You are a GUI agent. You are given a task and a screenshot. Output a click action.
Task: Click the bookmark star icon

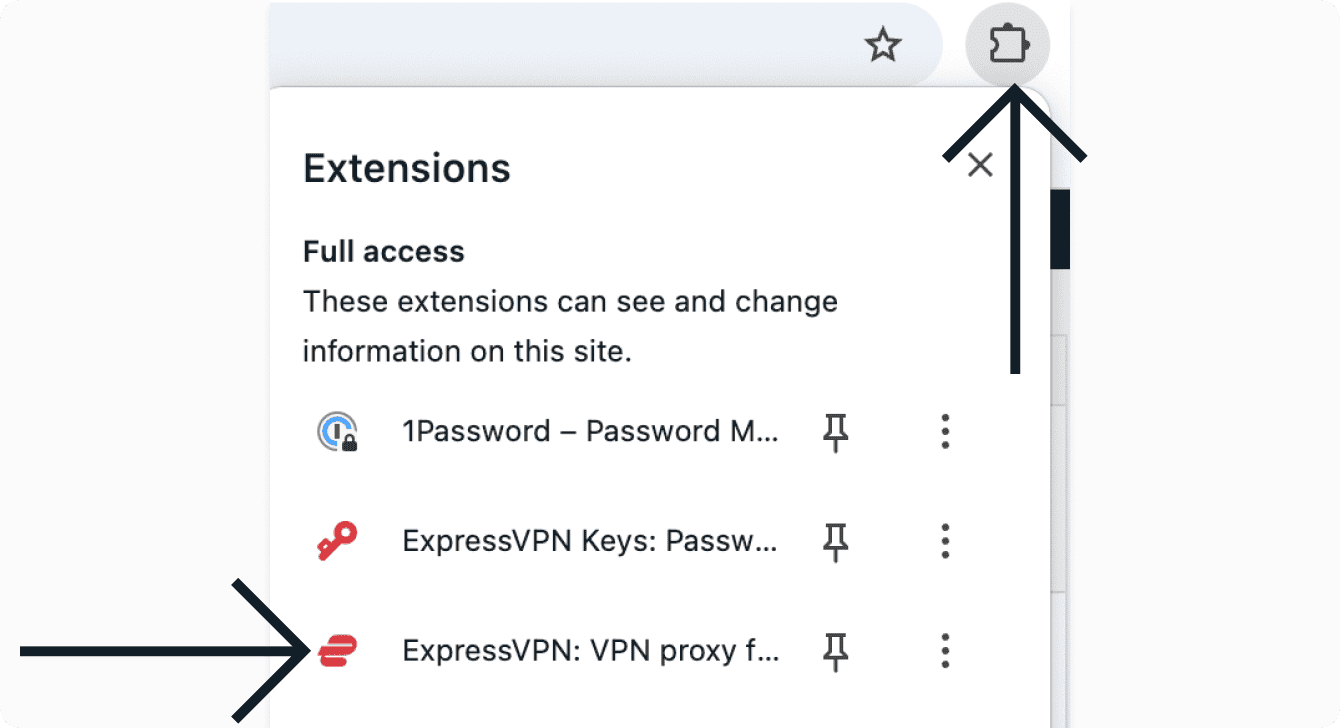pos(882,45)
